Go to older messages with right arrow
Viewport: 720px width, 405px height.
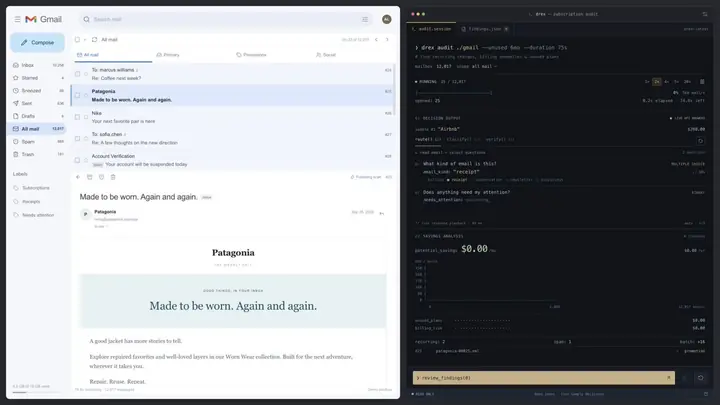[387, 39]
